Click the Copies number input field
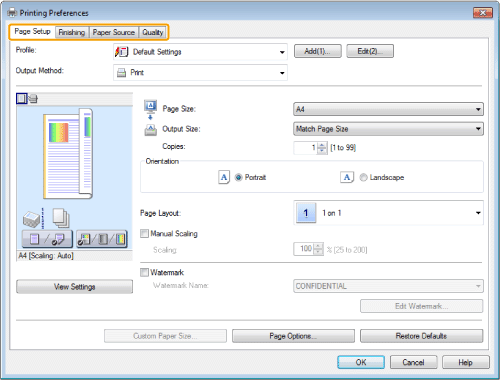The width and height of the screenshot is (500, 380). 306,148
